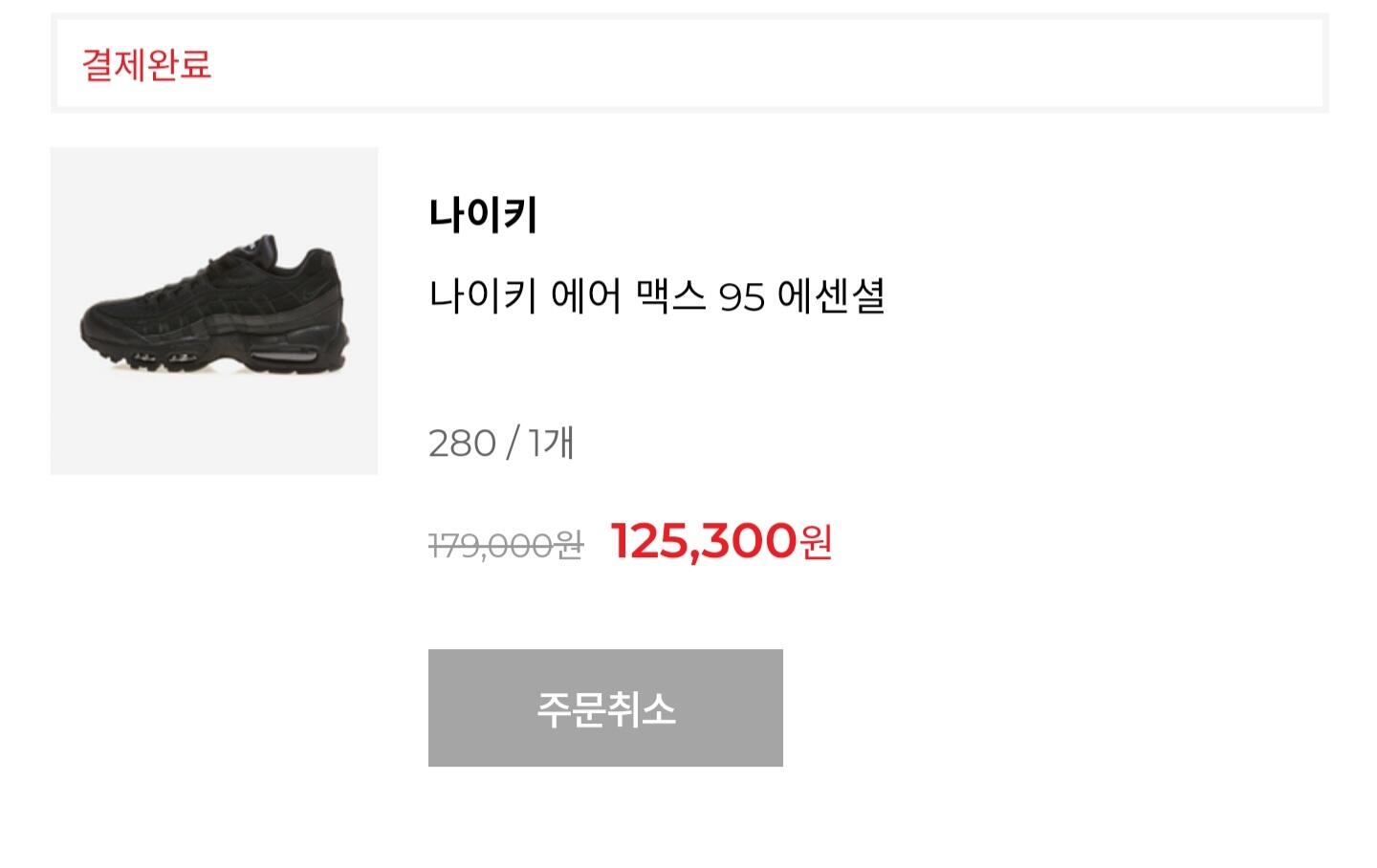1377x868 pixels.
Task: Click the white 결제완료 status banner box
Action: pyautogui.click(x=689, y=63)
